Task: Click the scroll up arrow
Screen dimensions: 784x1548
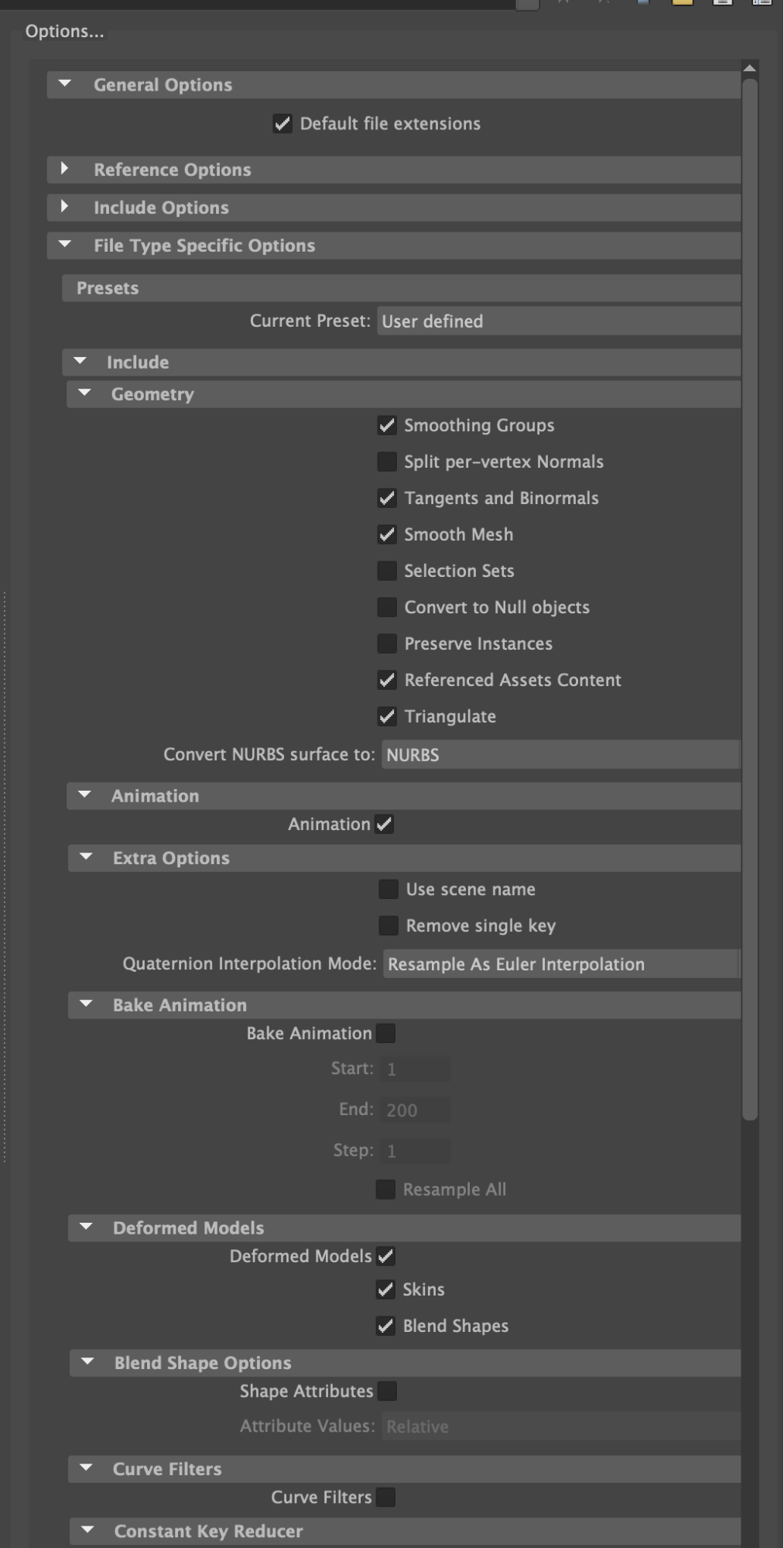Action: coord(749,68)
